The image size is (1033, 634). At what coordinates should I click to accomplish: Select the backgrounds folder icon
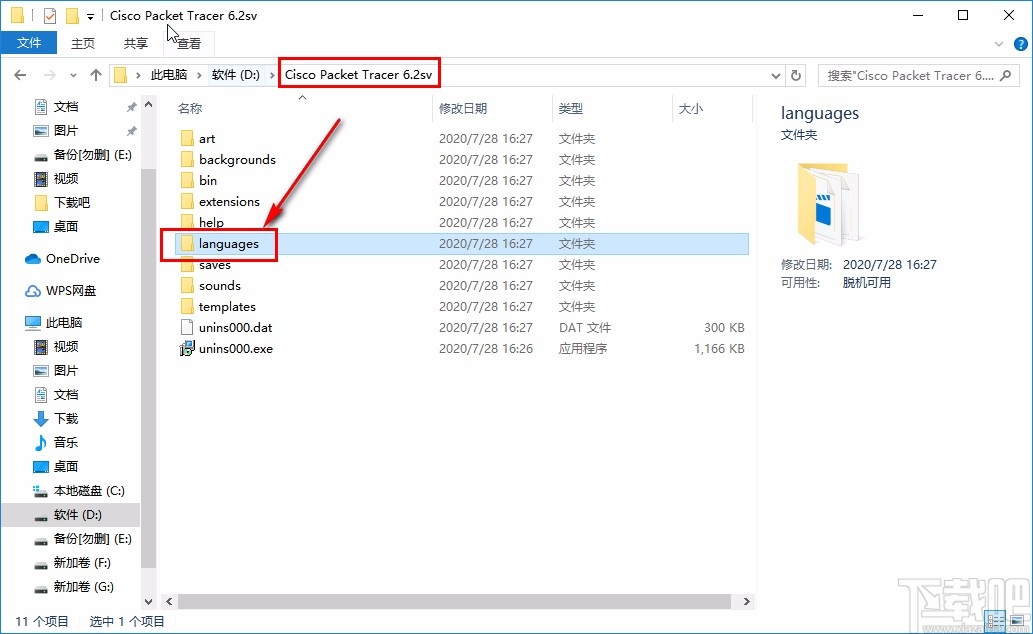point(187,159)
